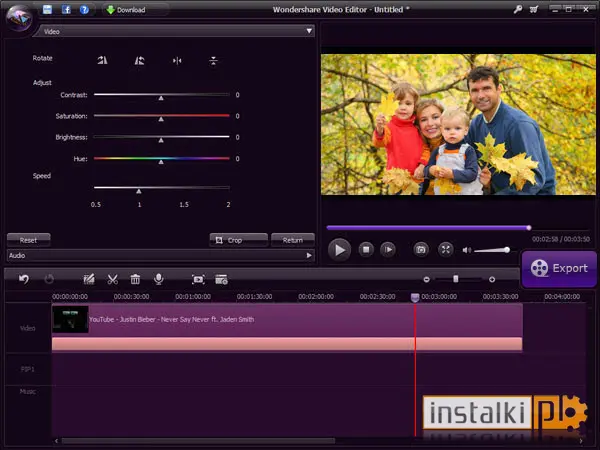Click the preview progress bar knob
Viewport: 600px width, 450px height.
tap(528, 228)
